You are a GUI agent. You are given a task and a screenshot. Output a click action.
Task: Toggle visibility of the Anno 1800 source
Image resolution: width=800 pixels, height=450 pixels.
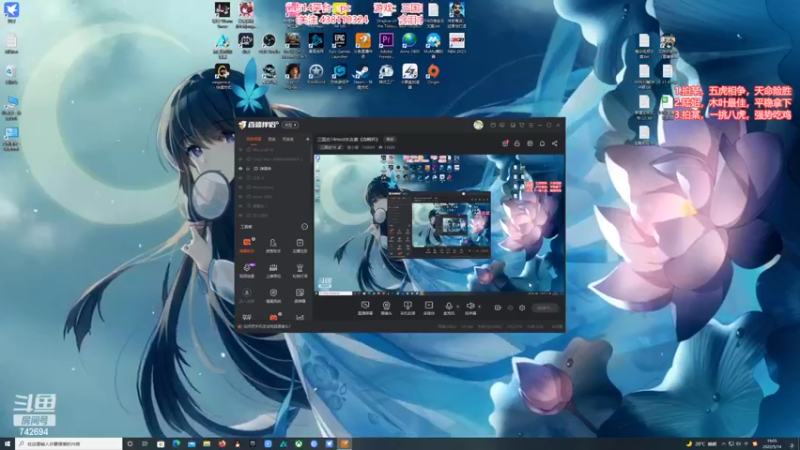[x=241, y=196]
